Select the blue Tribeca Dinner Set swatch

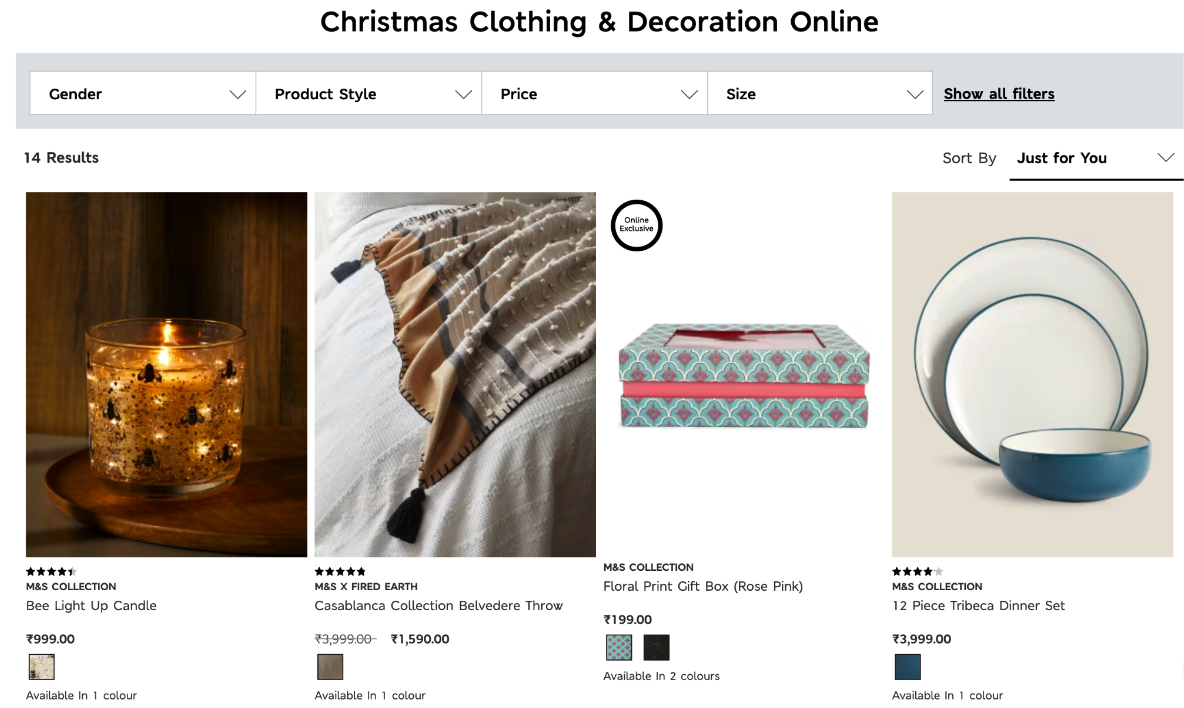click(x=907, y=667)
